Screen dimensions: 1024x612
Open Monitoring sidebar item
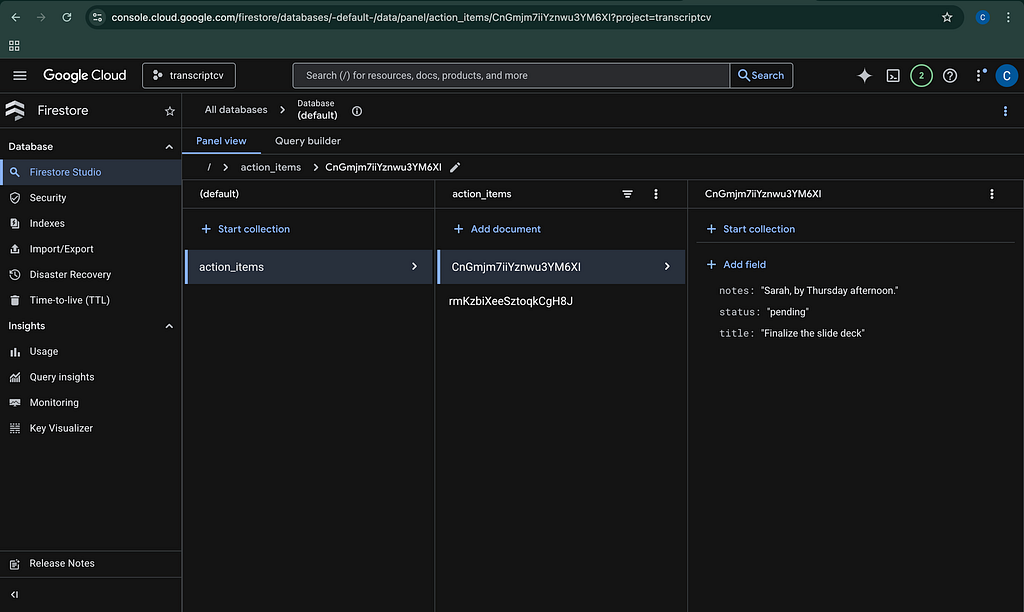[91, 403]
